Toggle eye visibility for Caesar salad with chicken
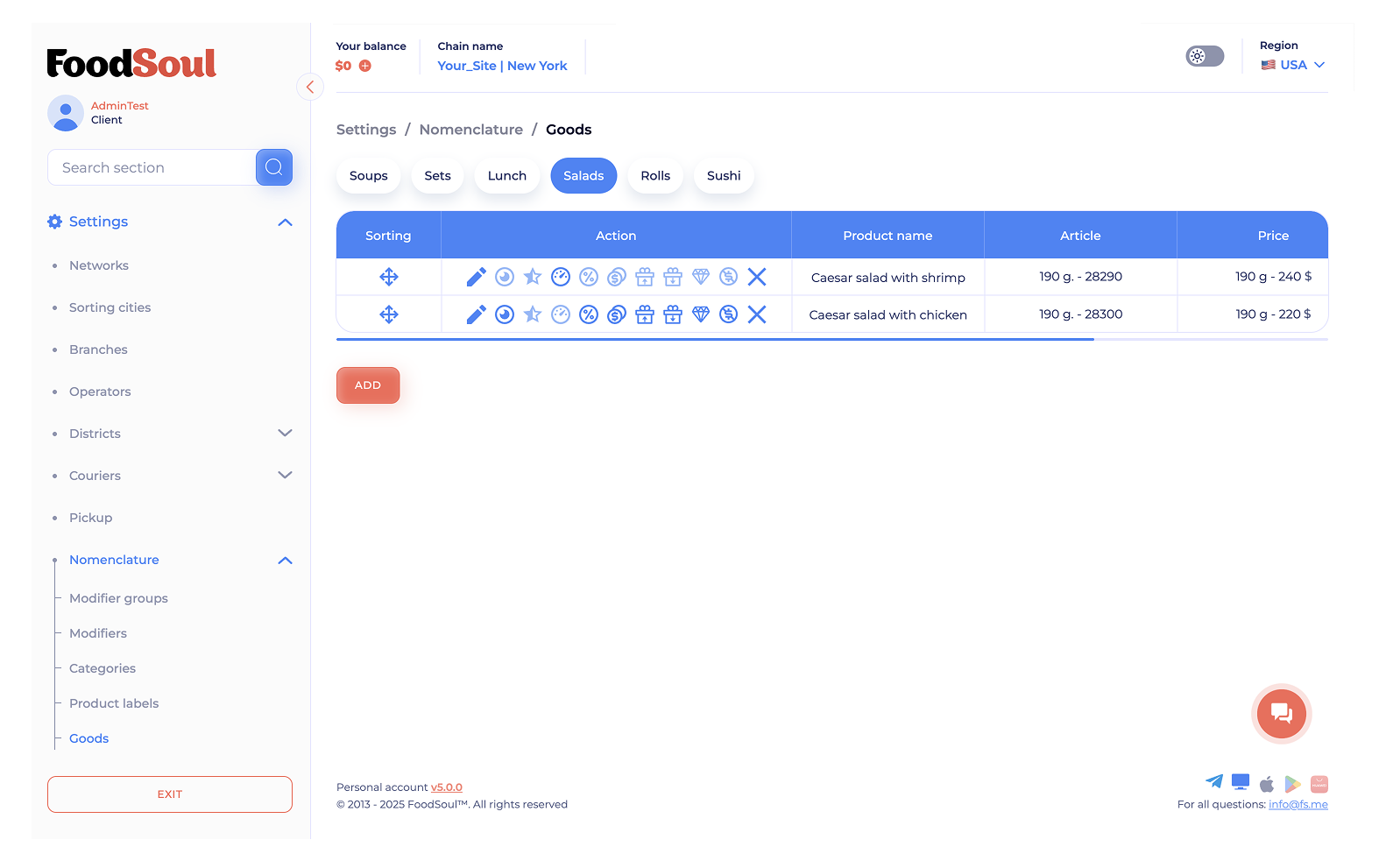Image resolution: width=1386 pixels, height=868 pixels. point(505,314)
